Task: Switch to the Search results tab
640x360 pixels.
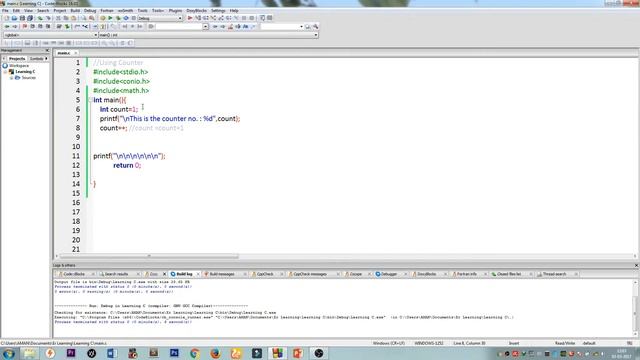Action: [x=116, y=274]
